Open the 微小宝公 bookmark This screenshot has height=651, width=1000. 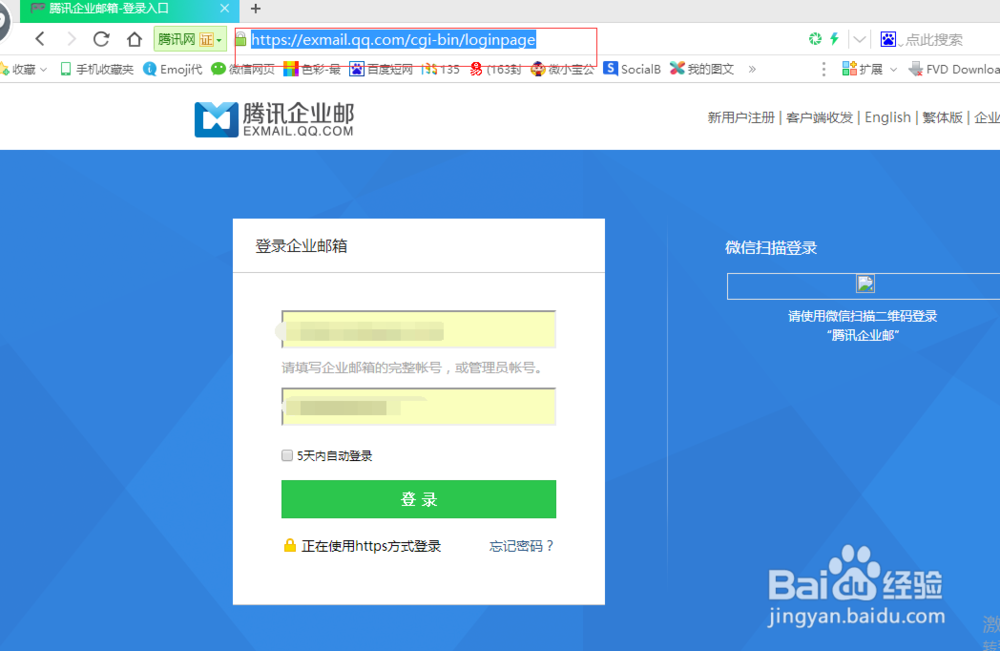[562, 69]
